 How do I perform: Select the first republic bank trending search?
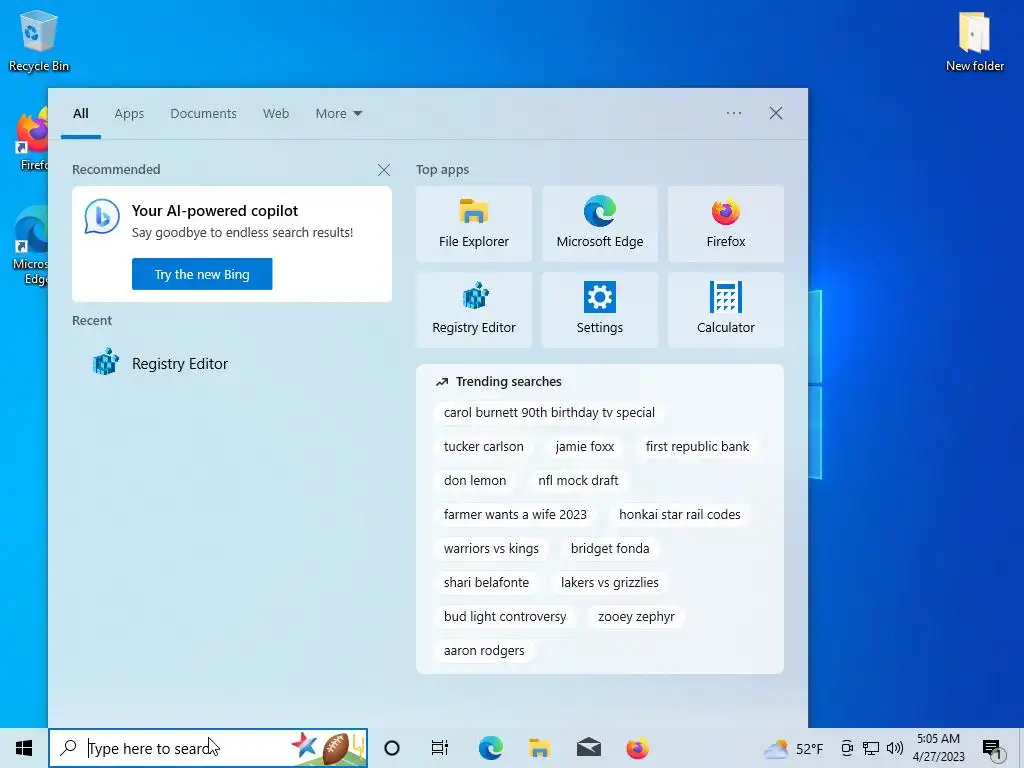click(x=697, y=447)
